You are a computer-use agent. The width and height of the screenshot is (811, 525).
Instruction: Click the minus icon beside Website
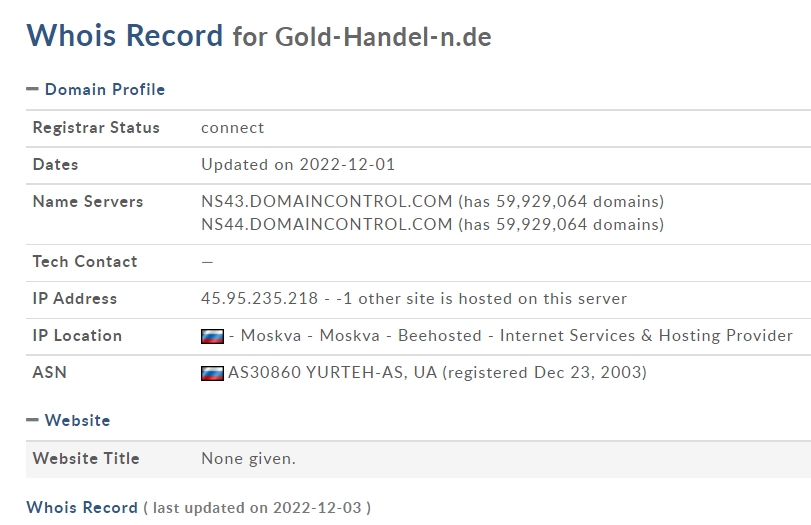tap(32, 420)
